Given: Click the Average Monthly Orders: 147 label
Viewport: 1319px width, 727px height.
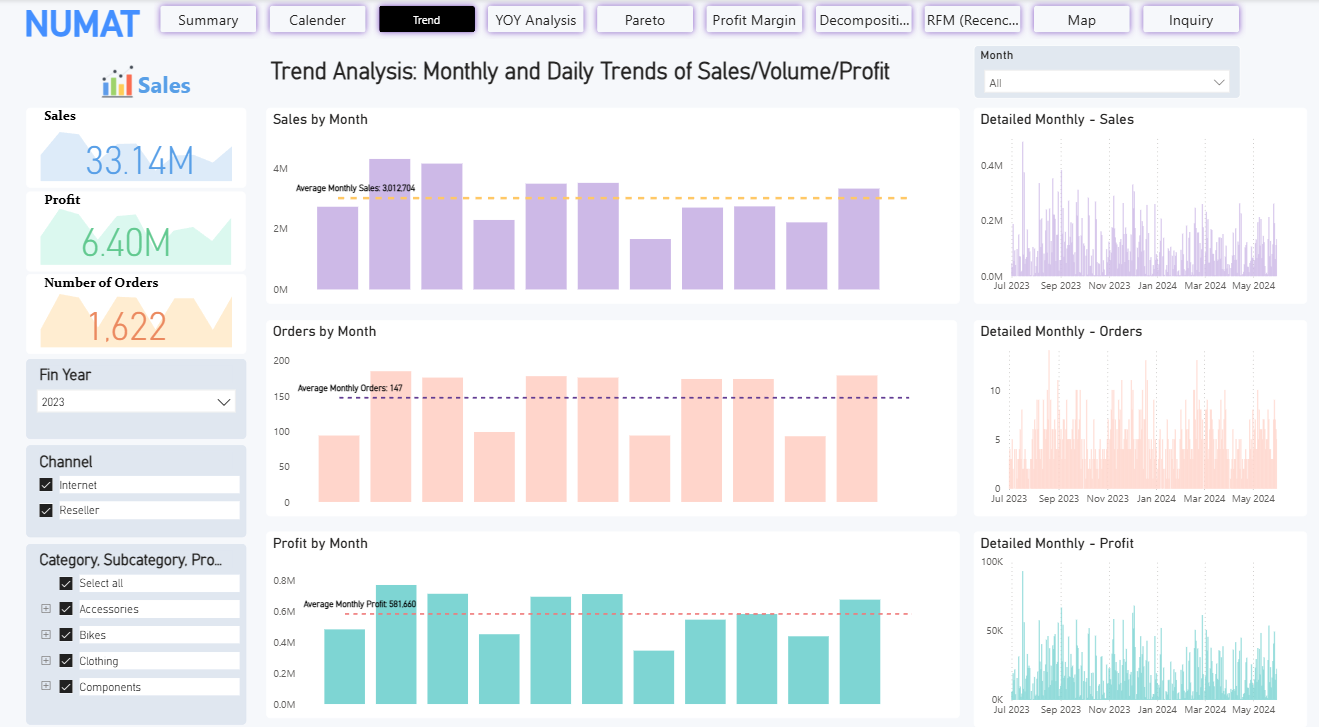Looking at the screenshot, I should [350, 388].
